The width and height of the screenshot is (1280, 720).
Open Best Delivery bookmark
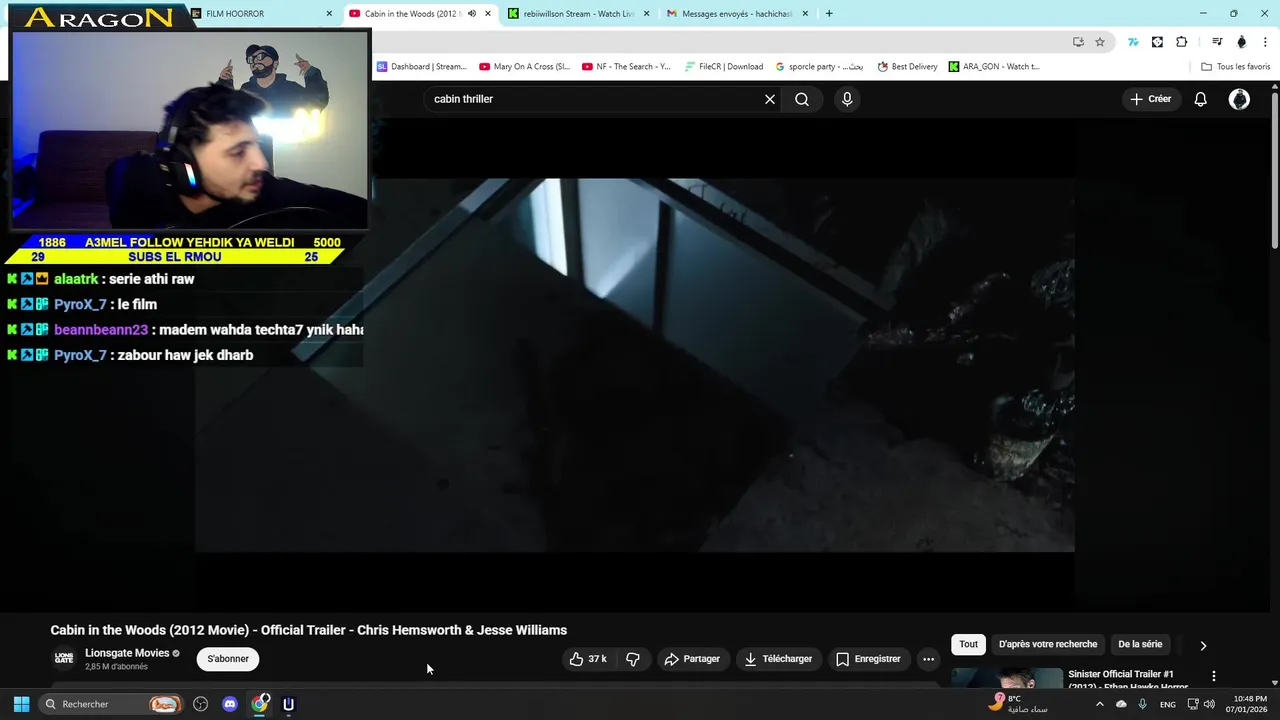(x=907, y=67)
